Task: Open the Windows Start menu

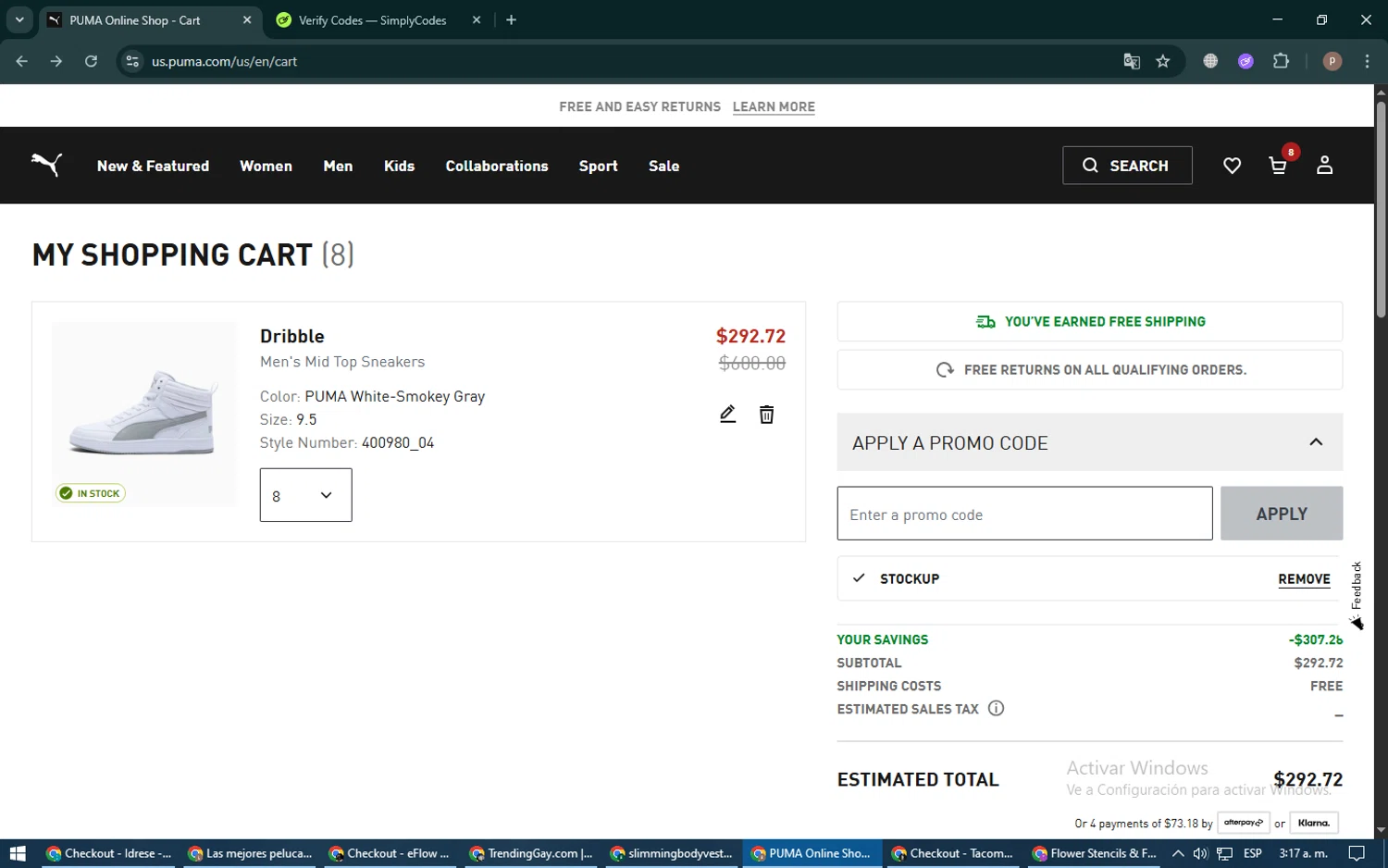Action: pos(17,853)
